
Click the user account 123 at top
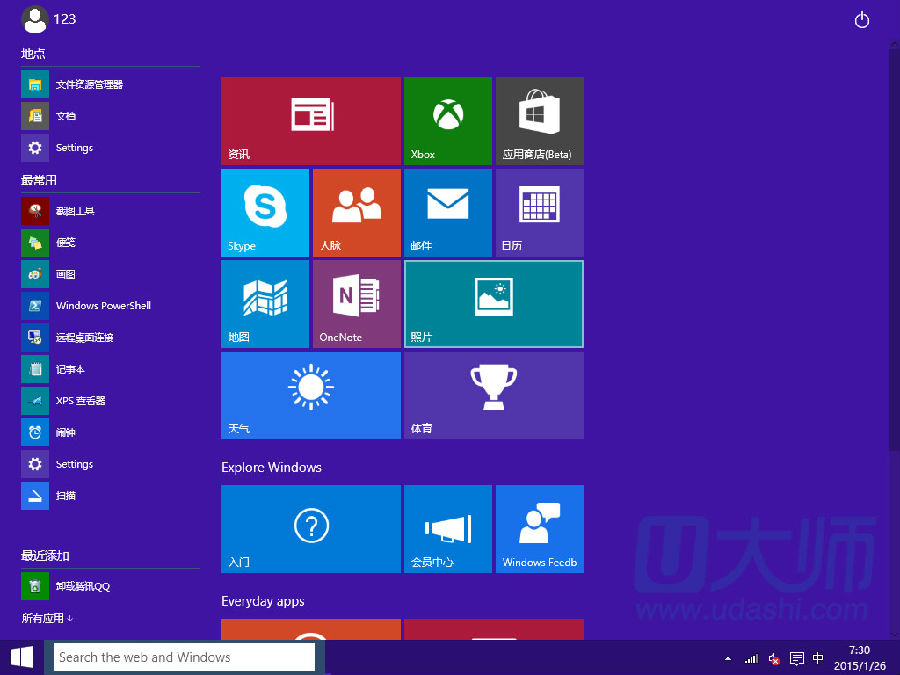48,19
